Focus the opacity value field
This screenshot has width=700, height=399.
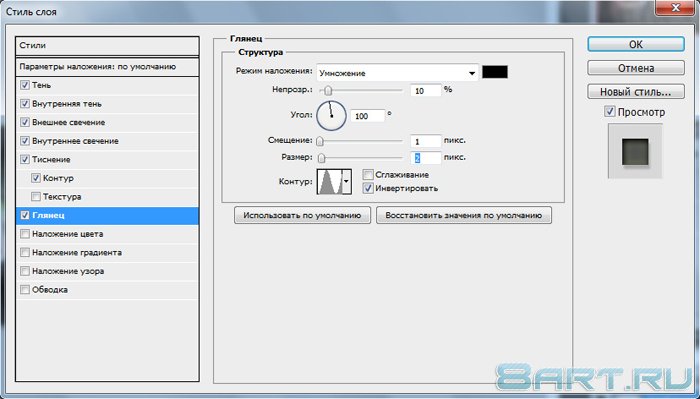pyautogui.click(x=425, y=91)
